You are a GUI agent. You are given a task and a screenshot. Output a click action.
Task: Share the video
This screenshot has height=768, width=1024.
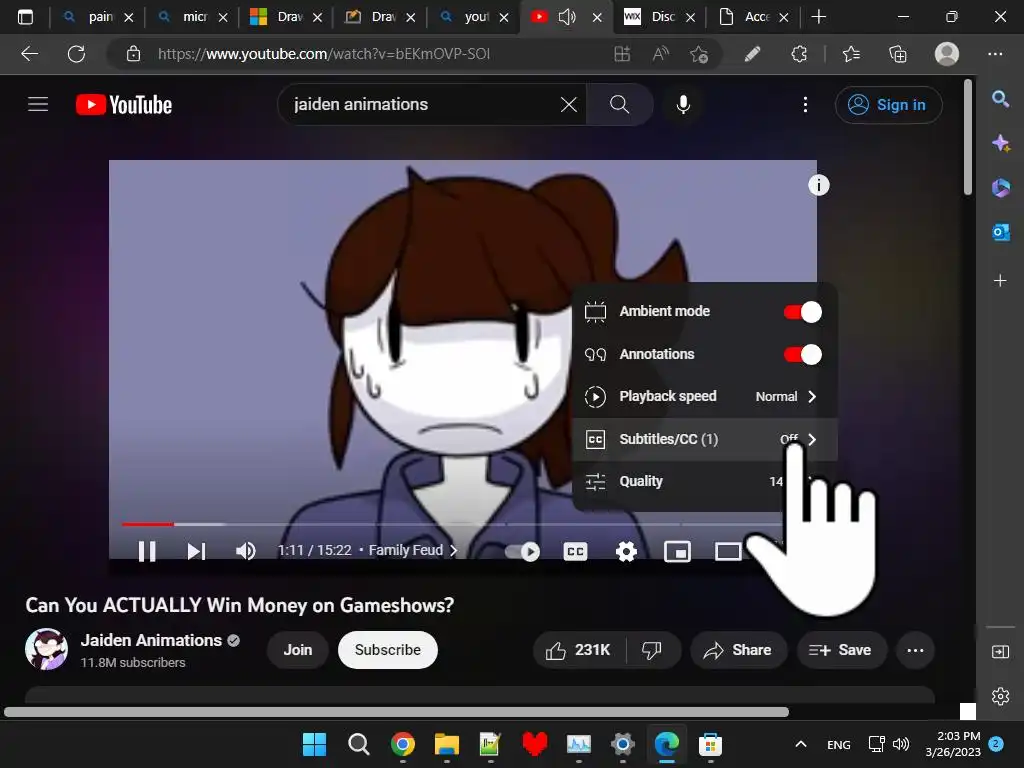(738, 650)
